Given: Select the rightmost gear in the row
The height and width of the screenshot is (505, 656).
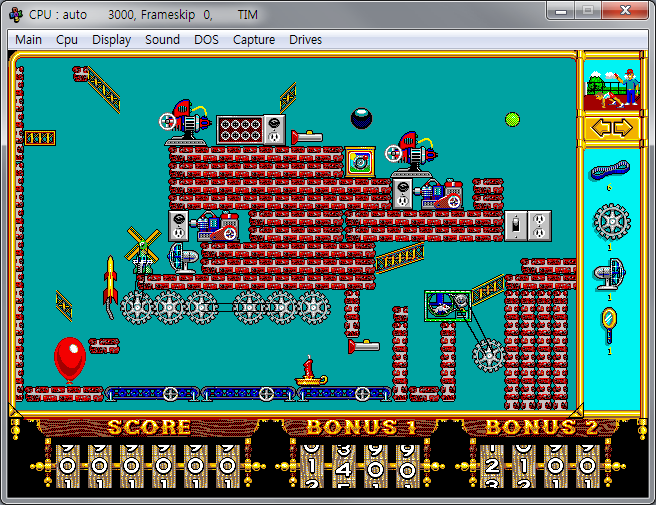Looking at the screenshot, I should [x=314, y=308].
